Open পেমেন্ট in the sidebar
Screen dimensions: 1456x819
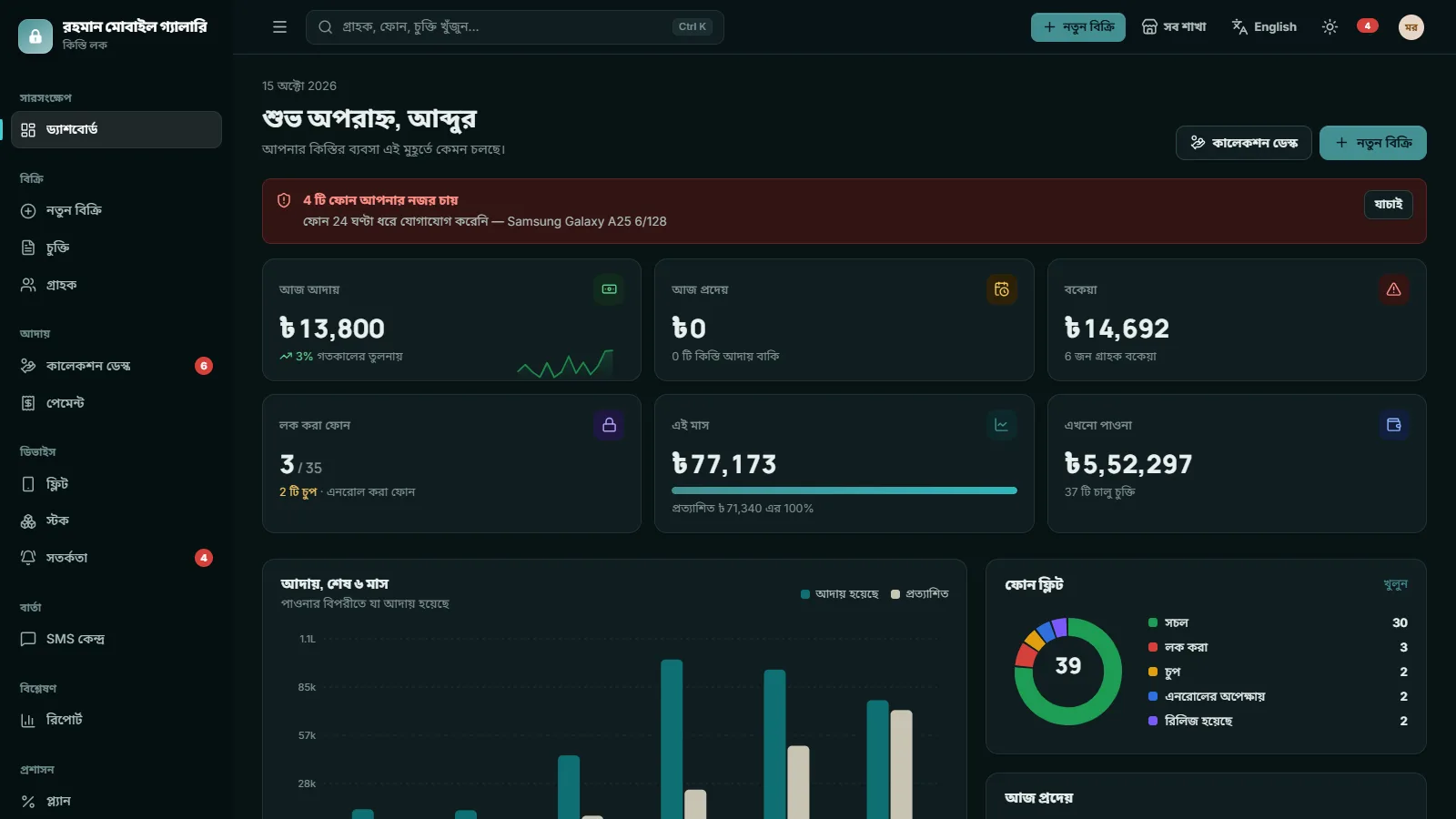pyautogui.click(x=116, y=403)
